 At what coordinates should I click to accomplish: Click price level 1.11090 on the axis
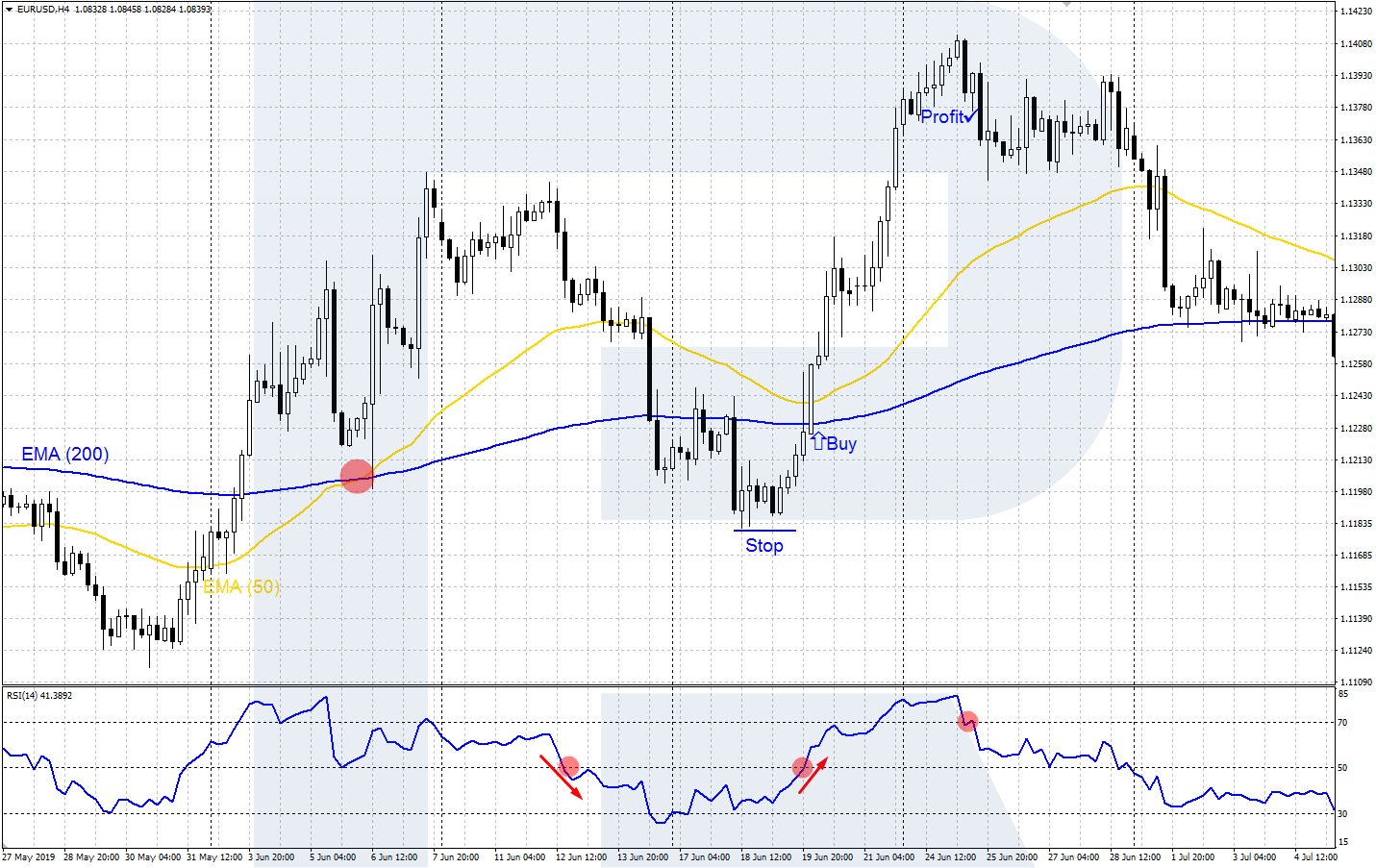click(x=1356, y=682)
